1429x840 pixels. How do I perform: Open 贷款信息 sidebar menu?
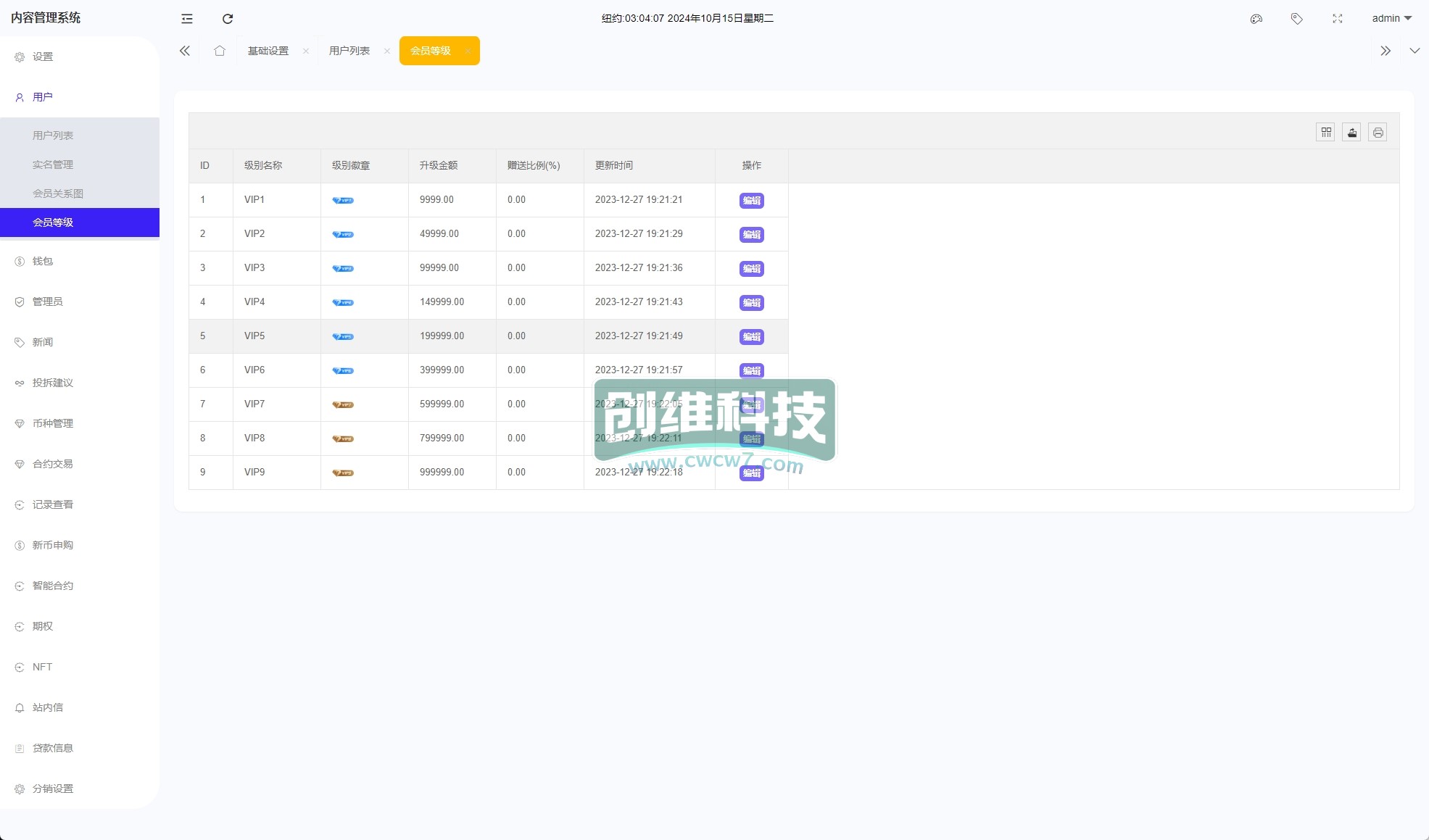[80, 748]
